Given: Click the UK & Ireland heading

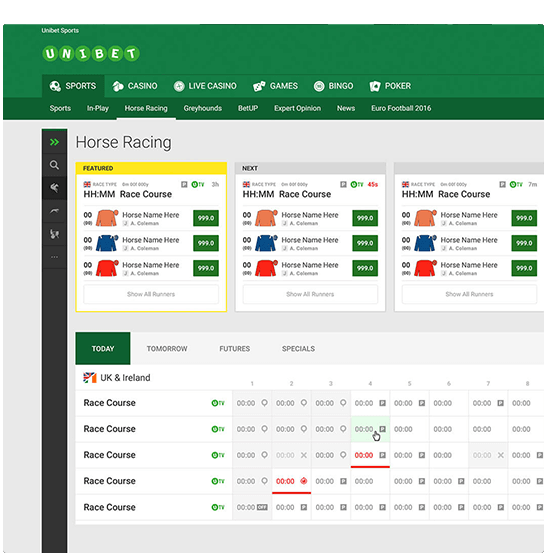Looking at the screenshot, I should (125, 378).
